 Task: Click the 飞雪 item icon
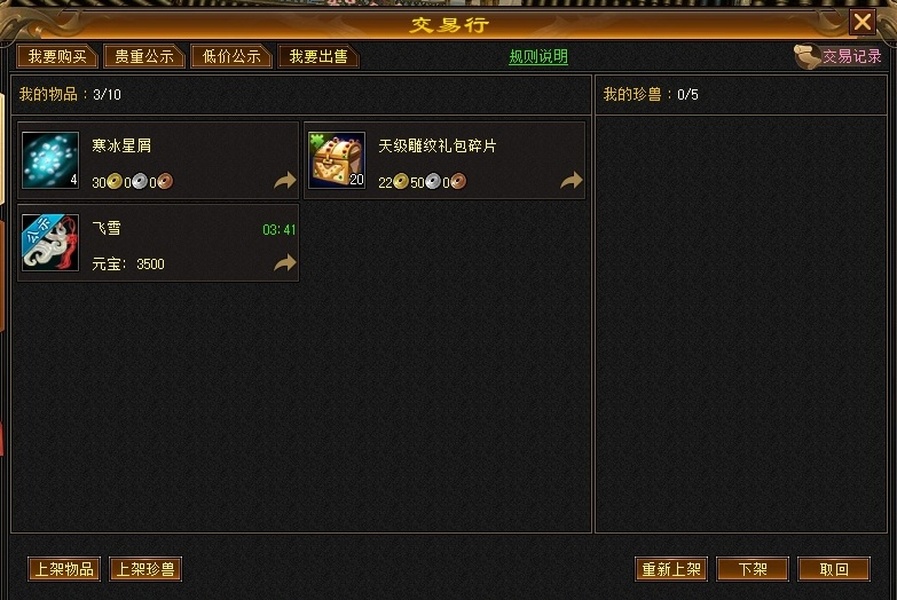[50, 243]
